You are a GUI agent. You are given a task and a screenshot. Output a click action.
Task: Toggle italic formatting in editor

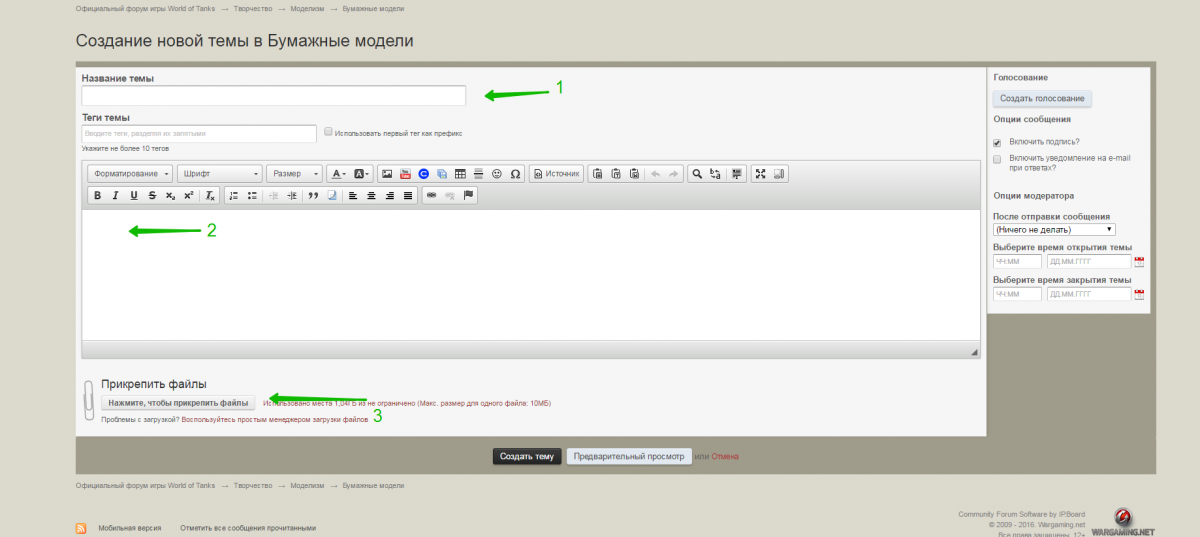click(115, 195)
